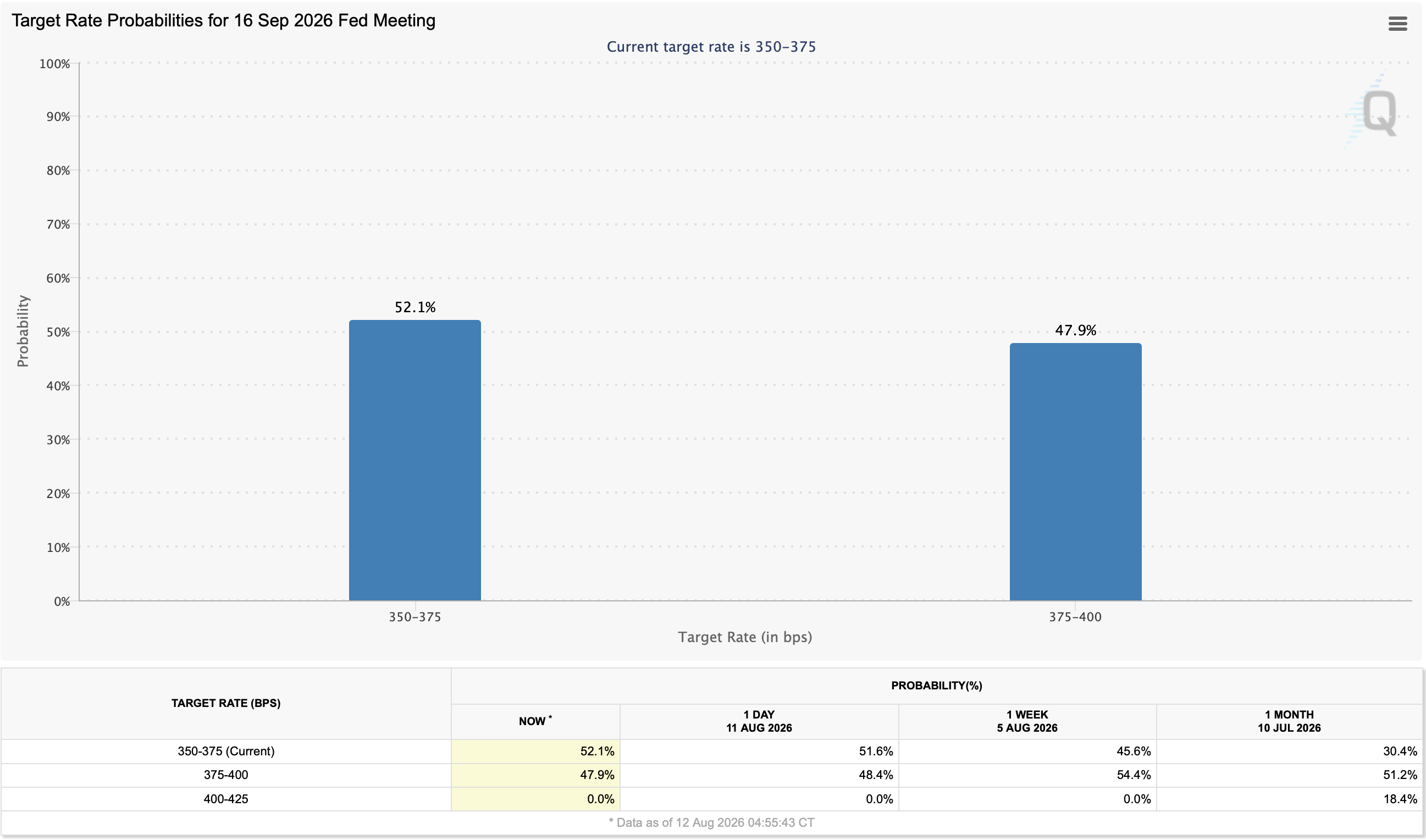Select the '350-375 (Current)' table row label
1426x840 pixels.
pyautogui.click(x=226, y=751)
